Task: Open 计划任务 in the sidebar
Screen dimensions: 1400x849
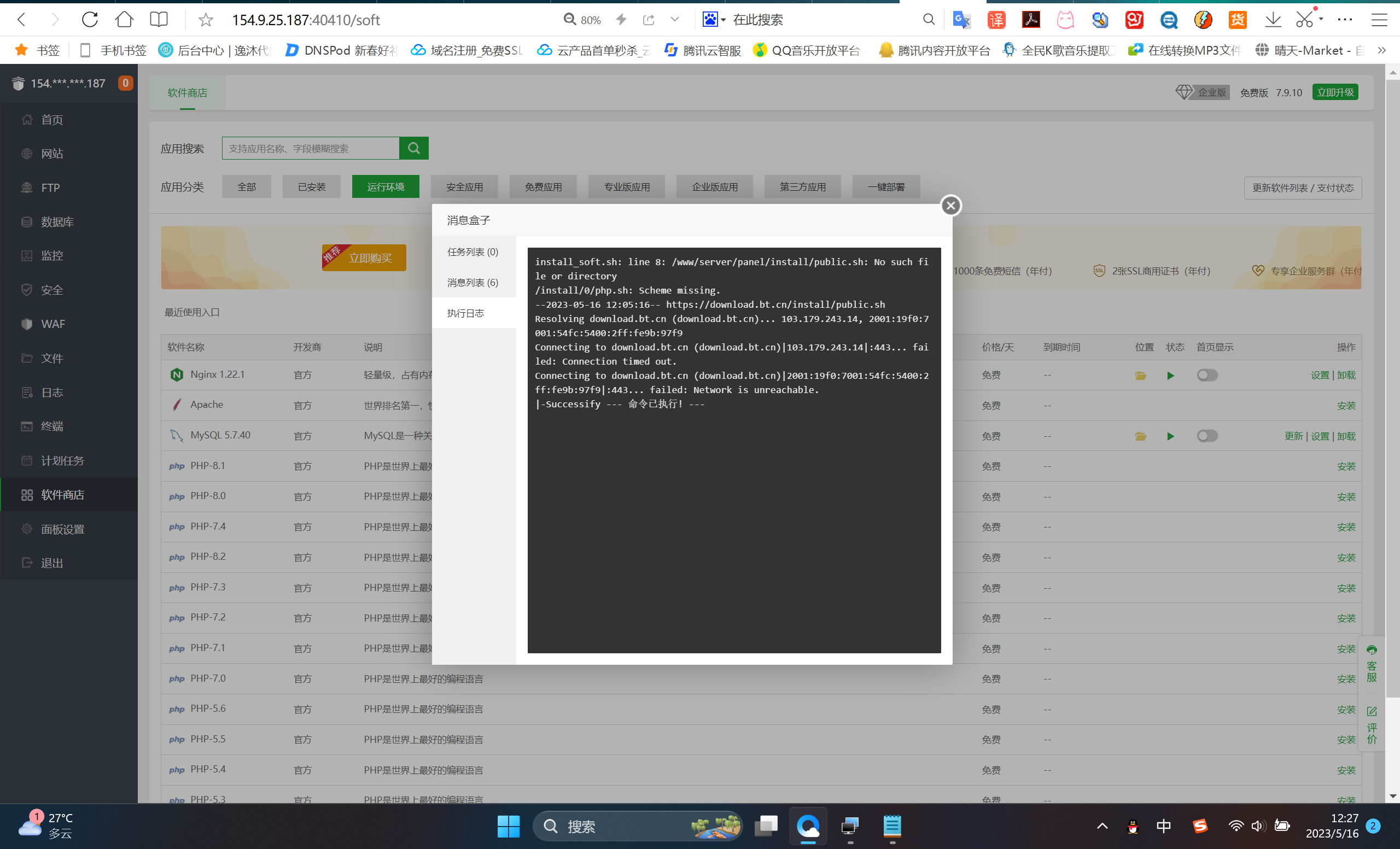Action: click(x=69, y=460)
